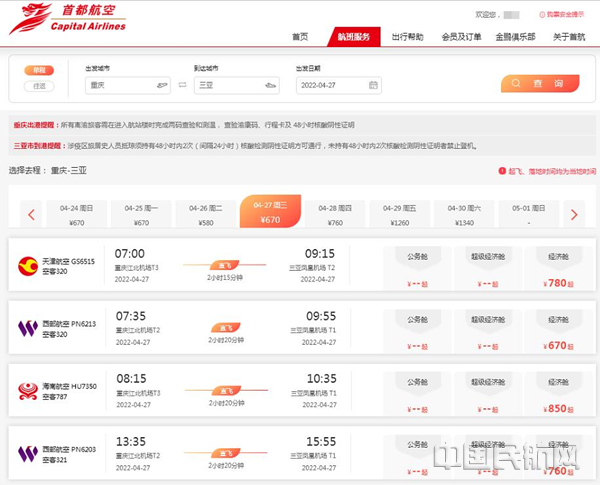This screenshot has height=485, width=600.
Task: Click the 直飞 direct badge on PN6213
Action: [226, 328]
